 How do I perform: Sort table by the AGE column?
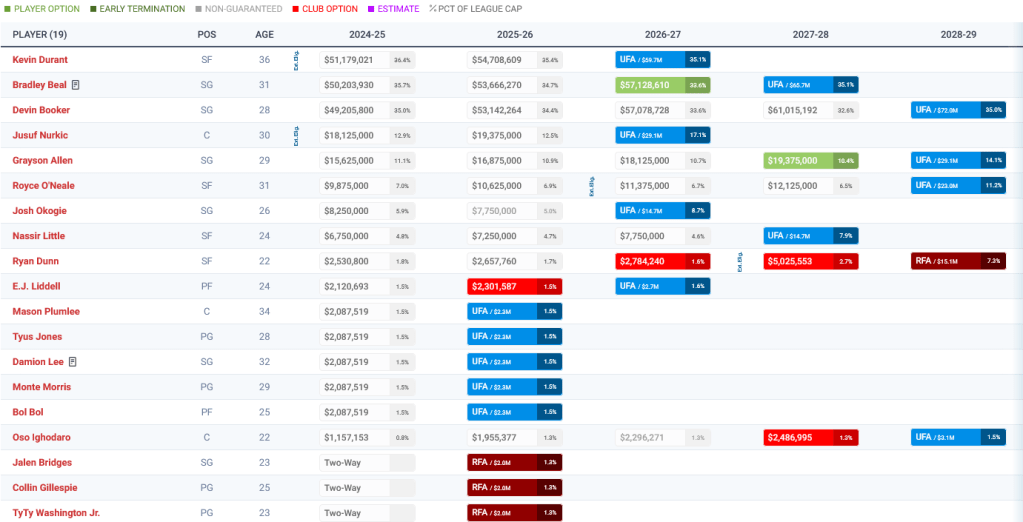(264, 34)
